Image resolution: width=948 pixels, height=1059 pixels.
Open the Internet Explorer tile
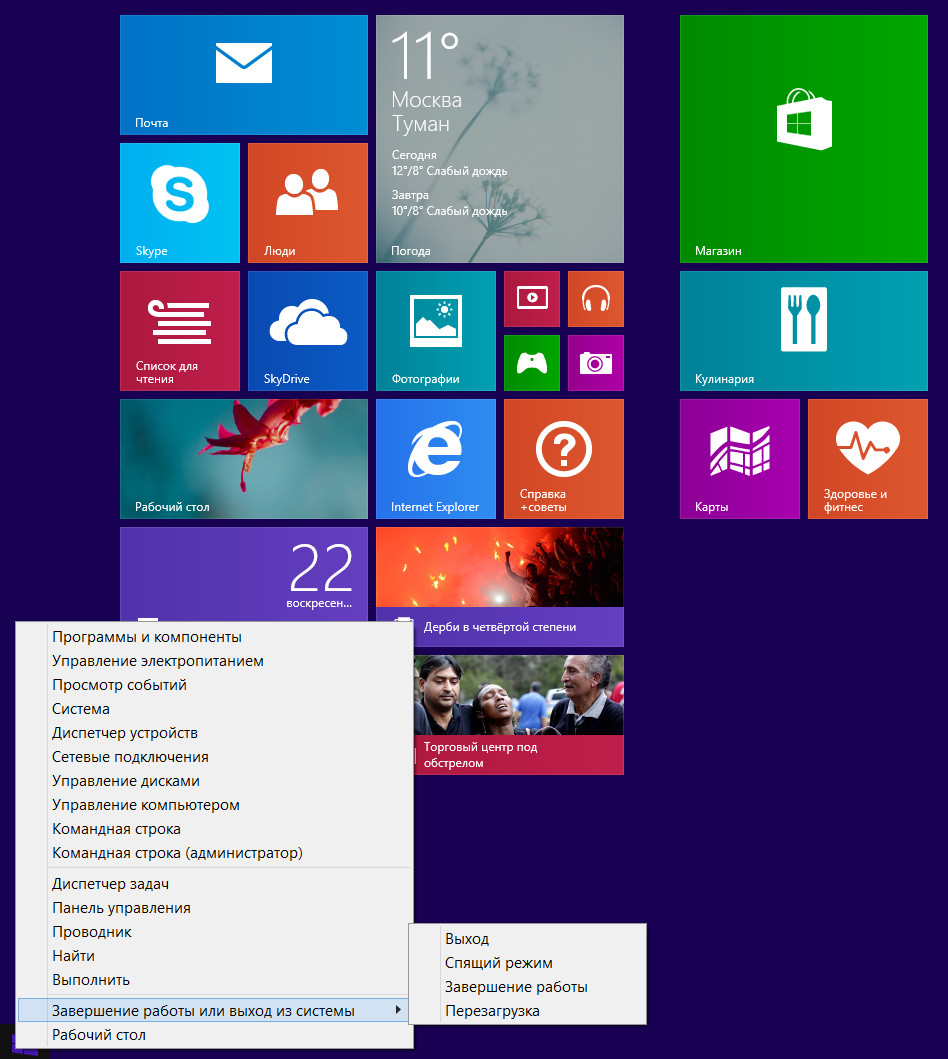(435, 459)
